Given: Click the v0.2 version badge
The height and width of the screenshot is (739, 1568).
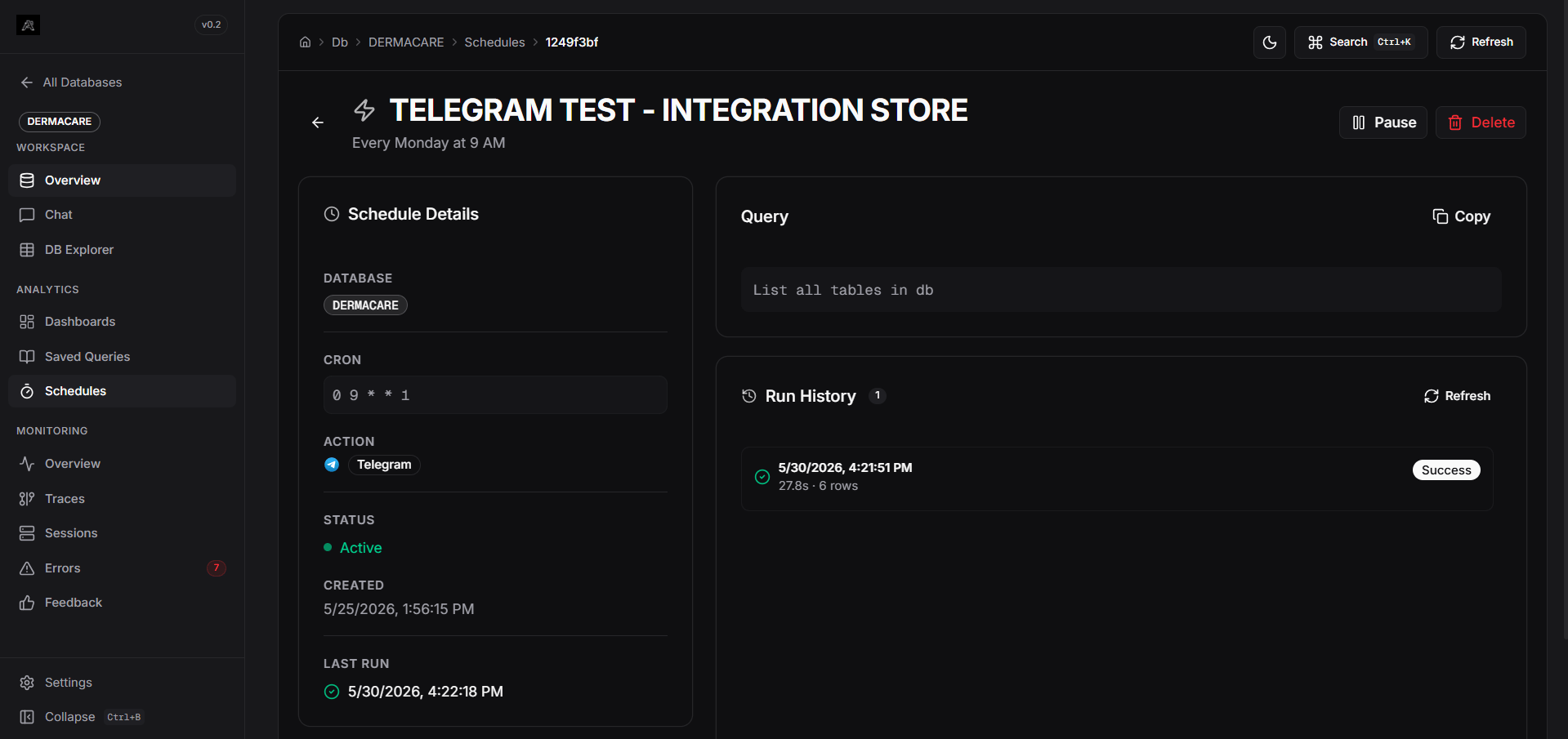Looking at the screenshot, I should point(212,24).
